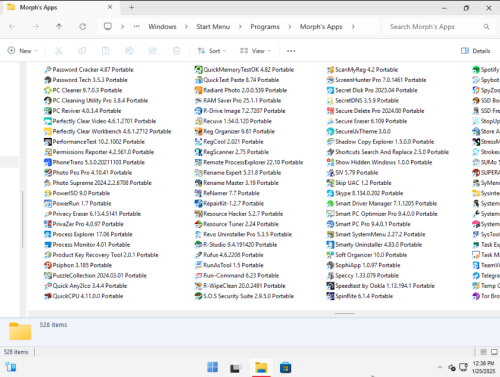Select Smart Driver Manager 7.1.1205 Portable
Viewport: 500px width, 377px height.
382,204
